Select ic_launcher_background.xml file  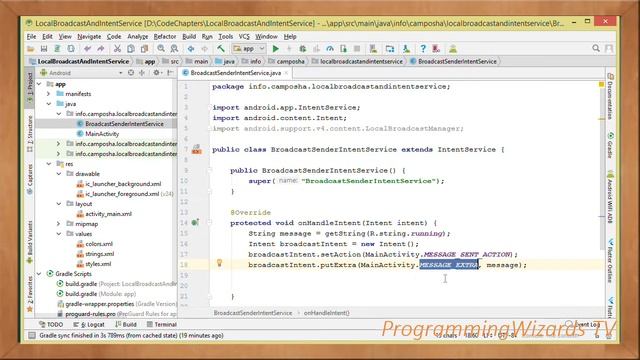123,184
